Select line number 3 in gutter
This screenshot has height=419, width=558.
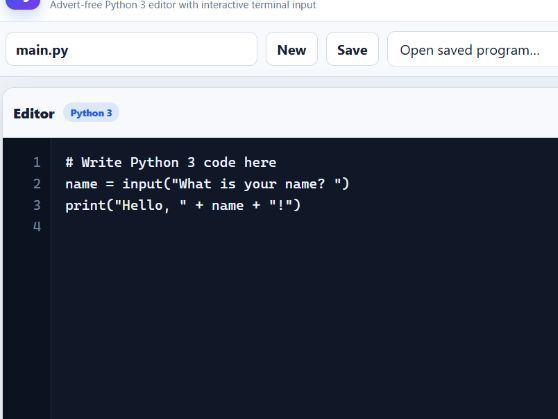point(37,205)
